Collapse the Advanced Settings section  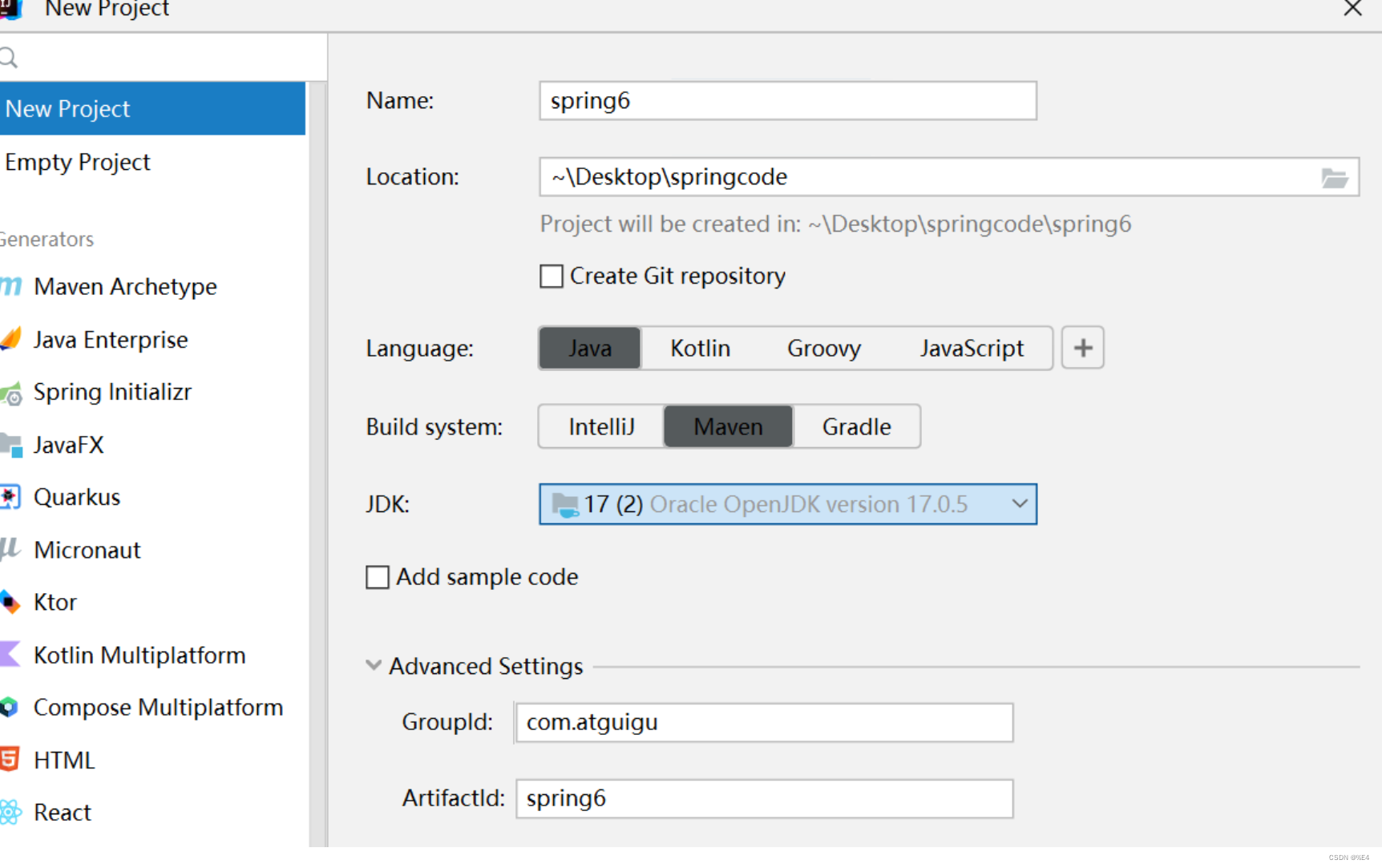(374, 665)
